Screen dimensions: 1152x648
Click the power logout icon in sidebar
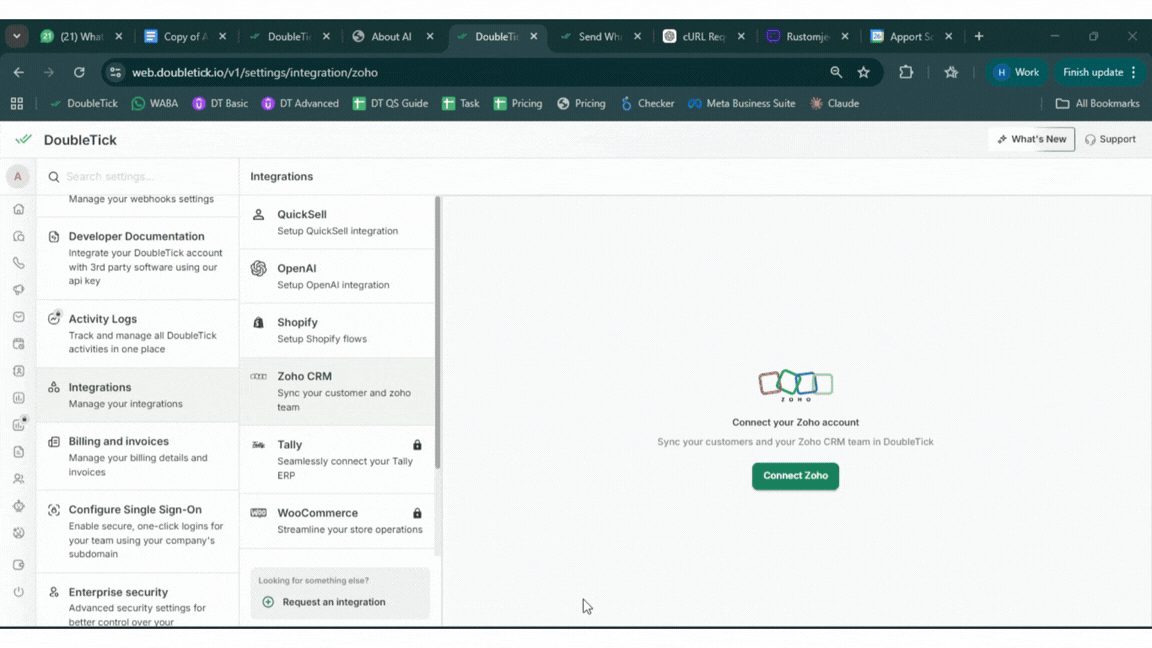click(x=18, y=592)
